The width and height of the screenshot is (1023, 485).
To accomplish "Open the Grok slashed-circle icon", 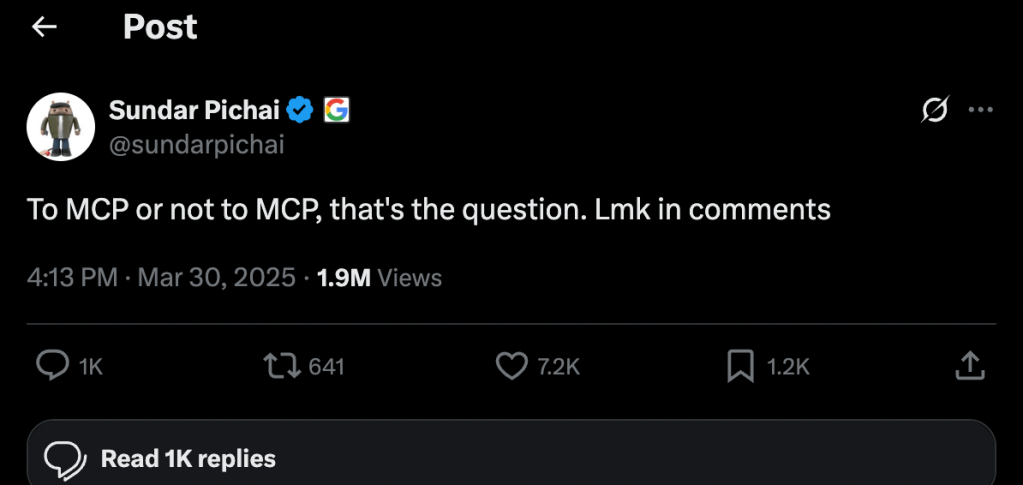I will [x=934, y=111].
